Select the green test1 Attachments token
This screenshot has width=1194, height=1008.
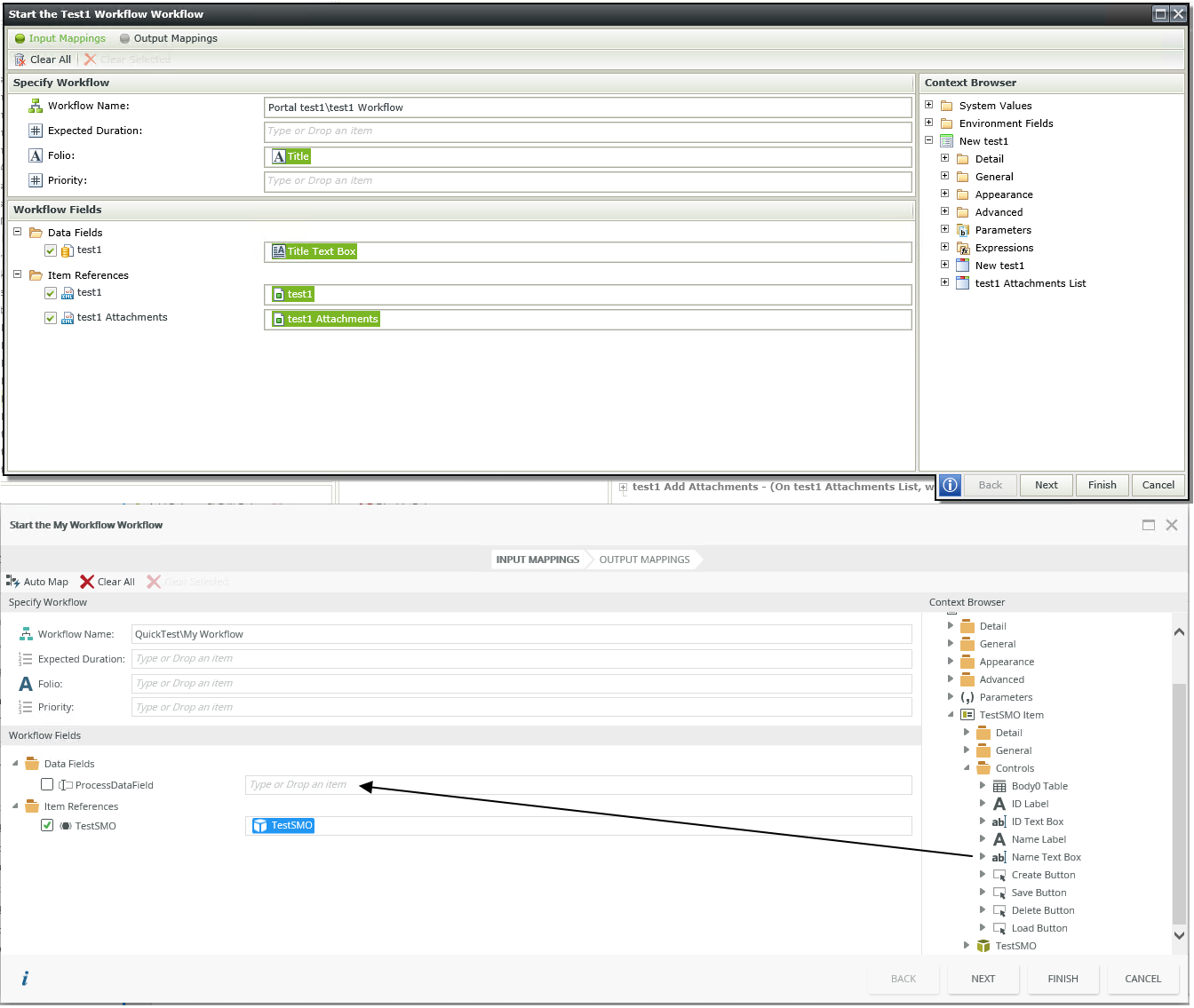coord(326,319)
